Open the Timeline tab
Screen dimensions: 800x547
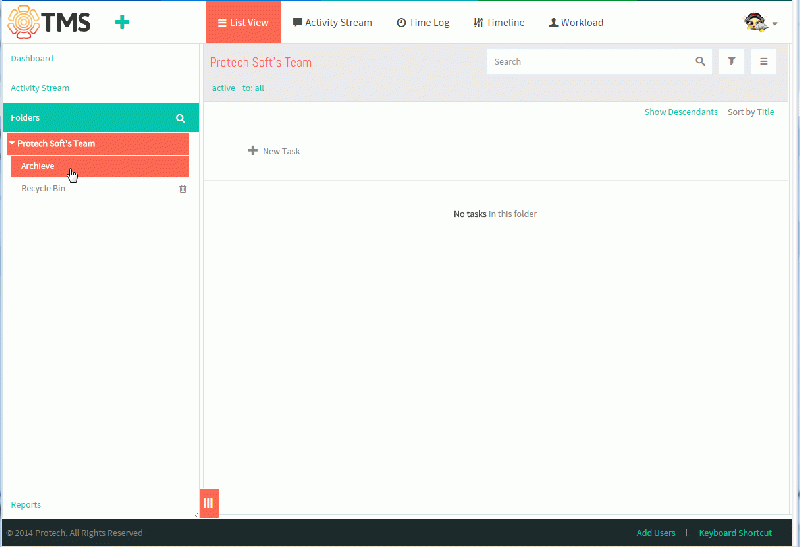click(x=499, y=22)
